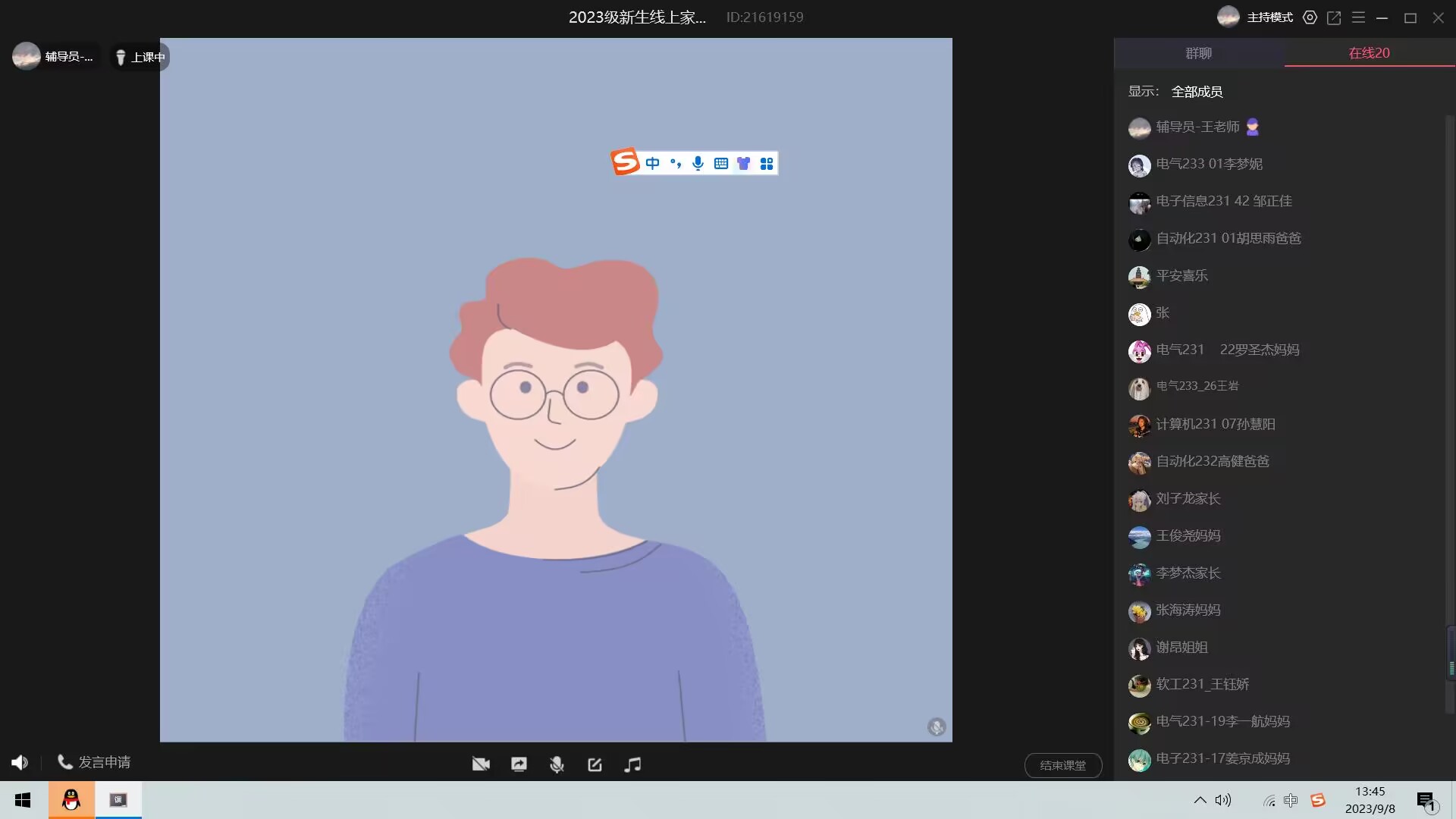Open the 主持模式 mode selector
1456x819 pixels.
coord(1270,17)
